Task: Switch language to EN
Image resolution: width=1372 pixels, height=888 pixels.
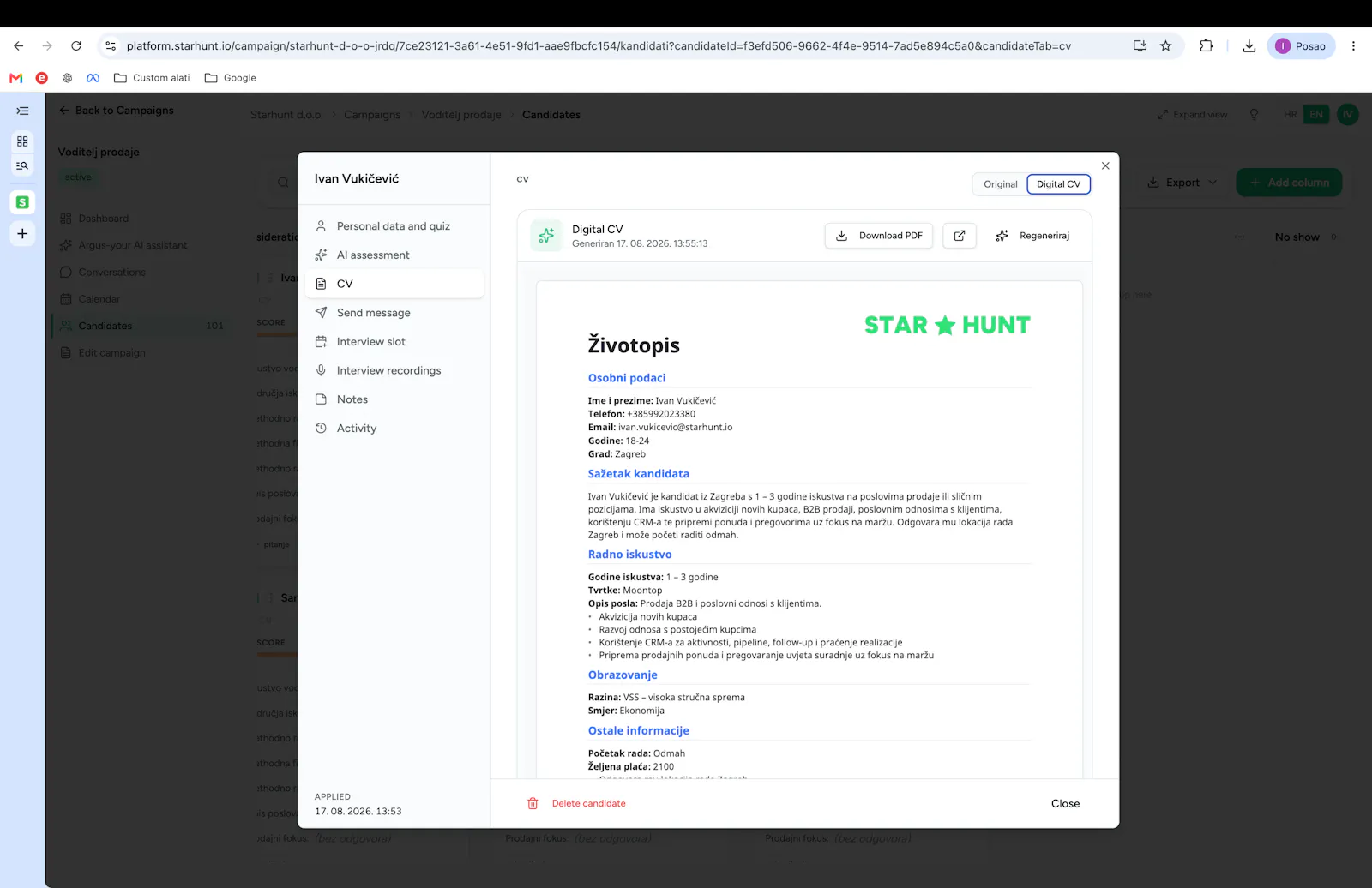Action: [1315, 115]
